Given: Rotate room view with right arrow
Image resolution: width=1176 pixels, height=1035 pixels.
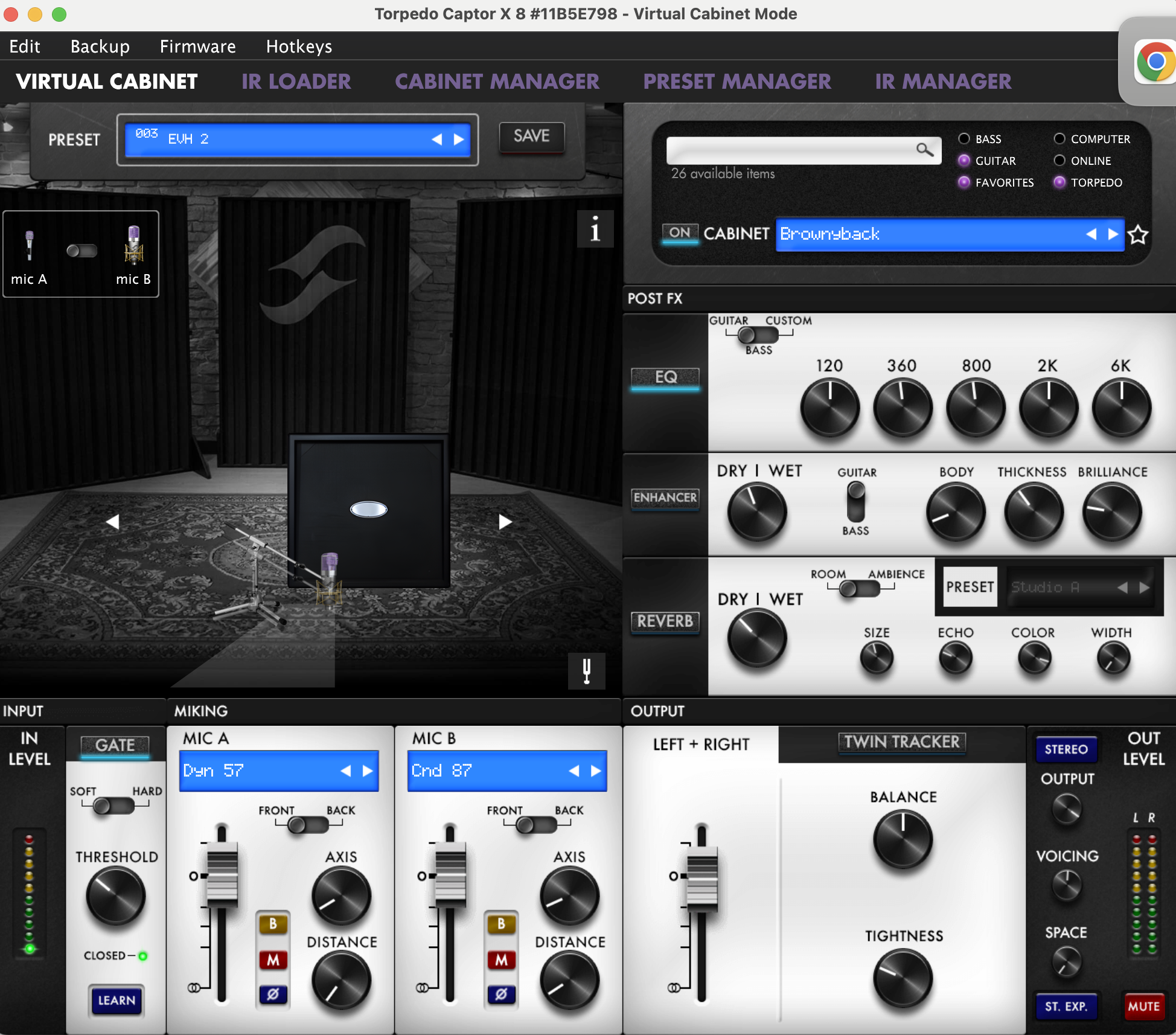Looking at the screenshot, I should 505,522.
